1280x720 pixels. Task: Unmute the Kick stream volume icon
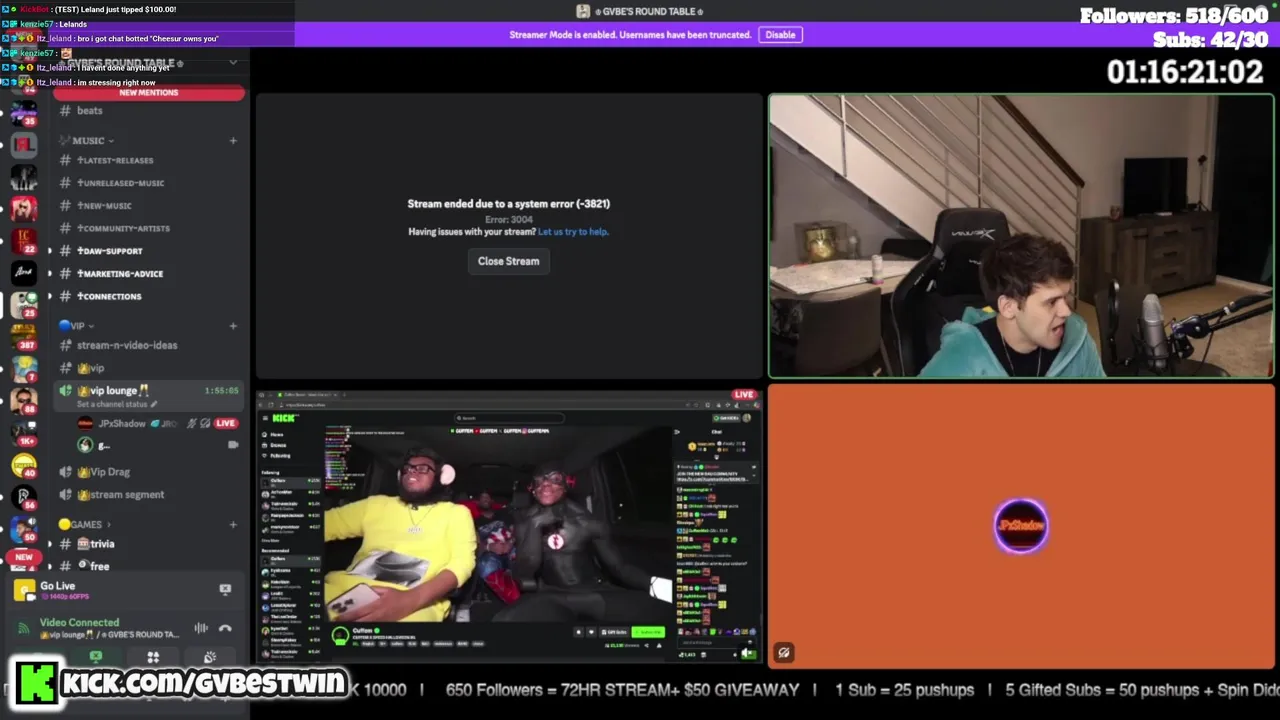point(747,653)
